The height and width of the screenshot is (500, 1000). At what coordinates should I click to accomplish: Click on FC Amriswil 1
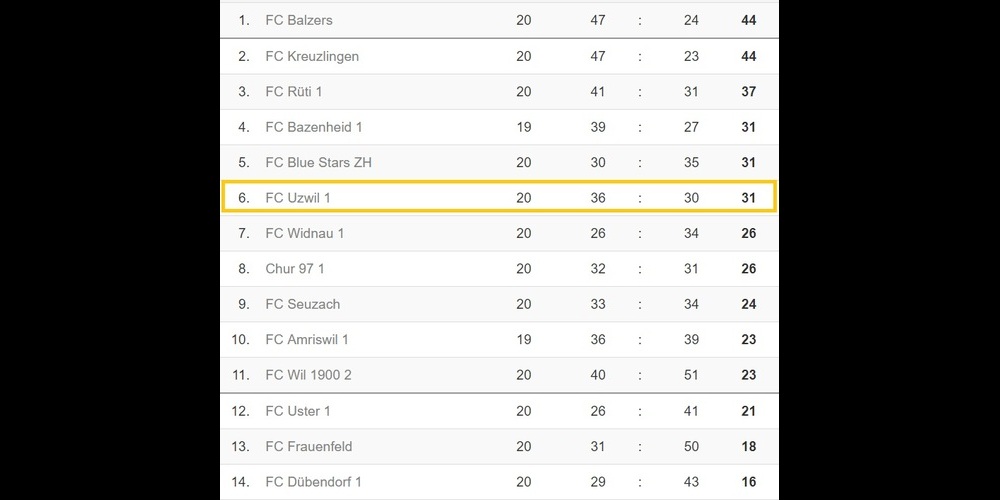(307, 340)
